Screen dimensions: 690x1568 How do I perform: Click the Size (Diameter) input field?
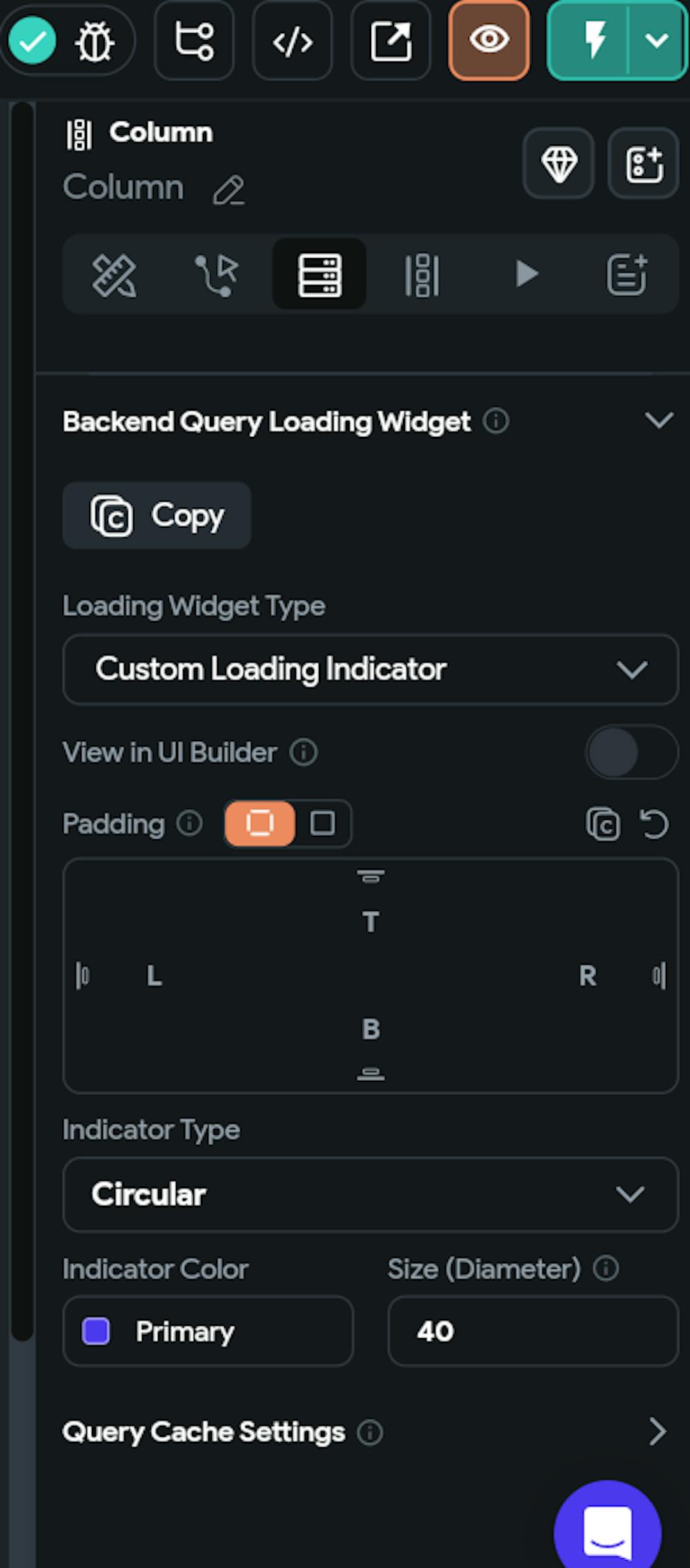(x=533, y=1331)
